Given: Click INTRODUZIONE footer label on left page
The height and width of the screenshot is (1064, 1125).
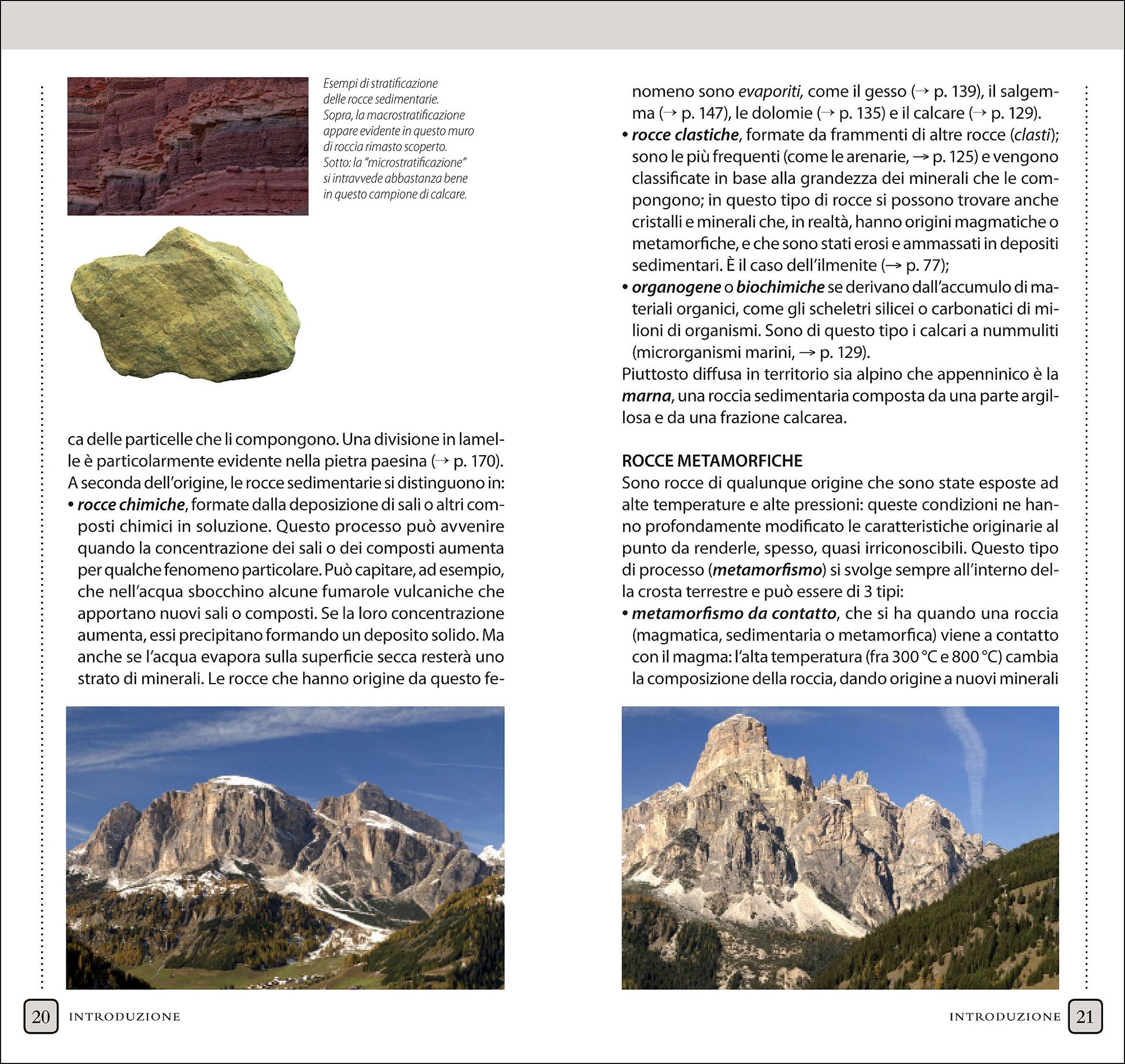Looking at the screenshot, I should point(124,1017).
